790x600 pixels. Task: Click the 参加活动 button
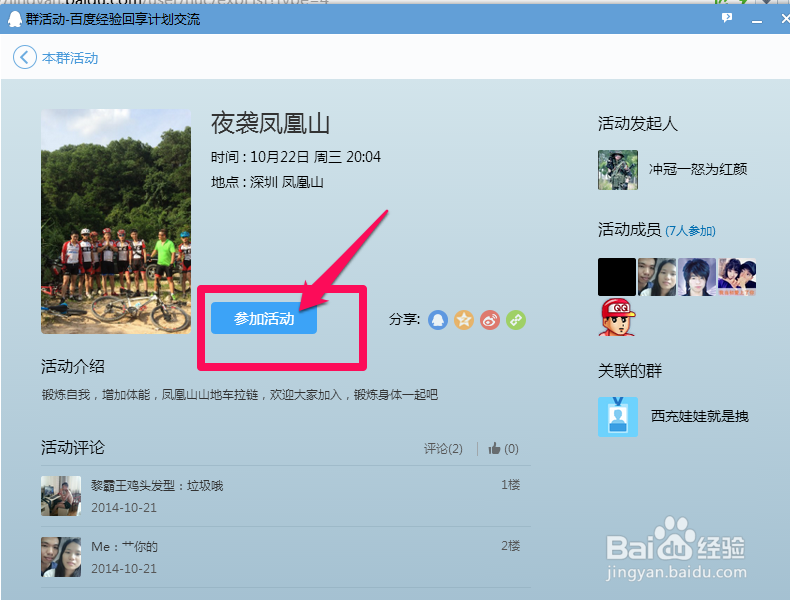[264, 318]
